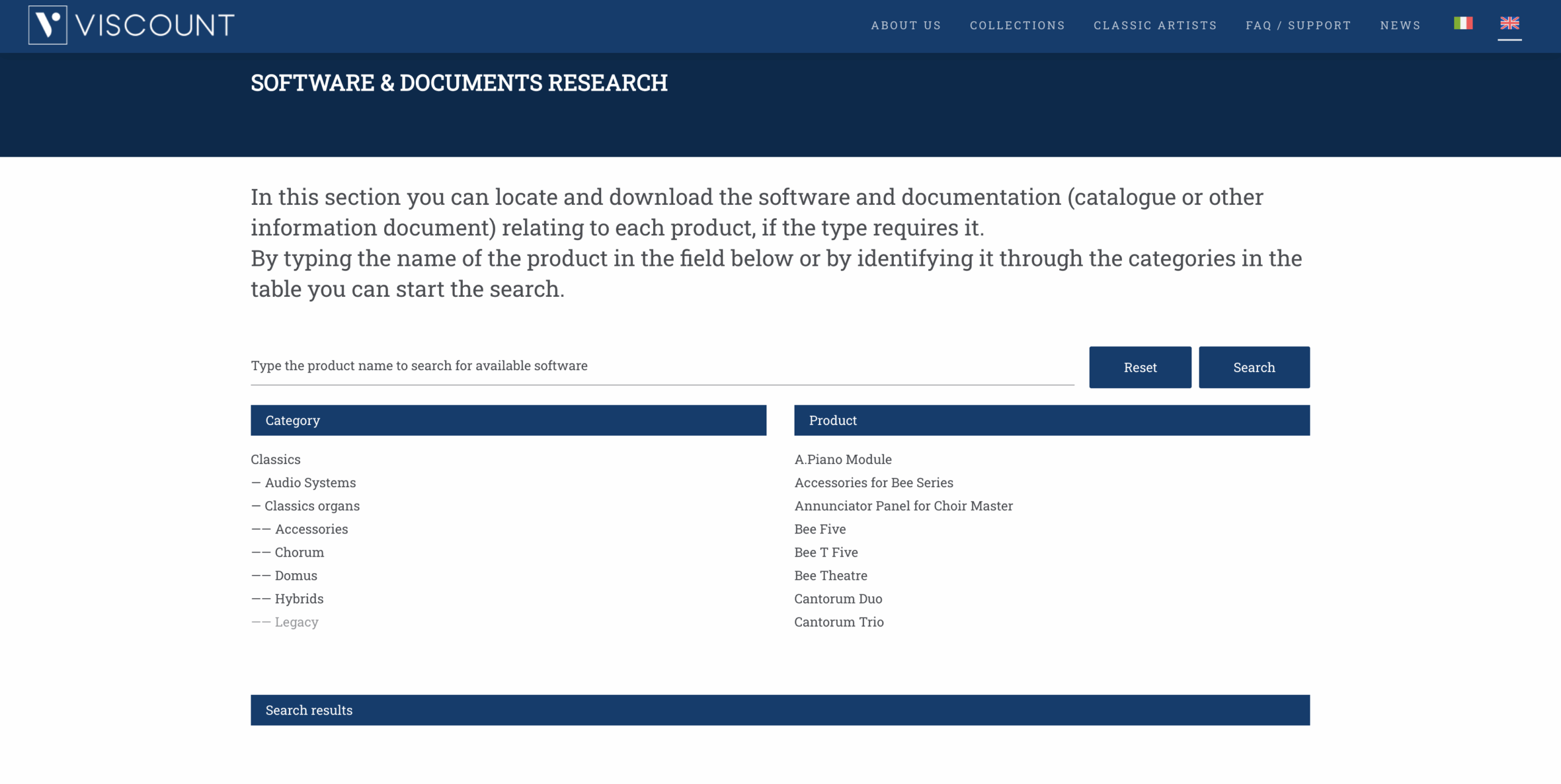Image resolution: width=1561 pixels, height=784 pixels.
Task: Select Bee Theatre product
Action: coord(831,576)
